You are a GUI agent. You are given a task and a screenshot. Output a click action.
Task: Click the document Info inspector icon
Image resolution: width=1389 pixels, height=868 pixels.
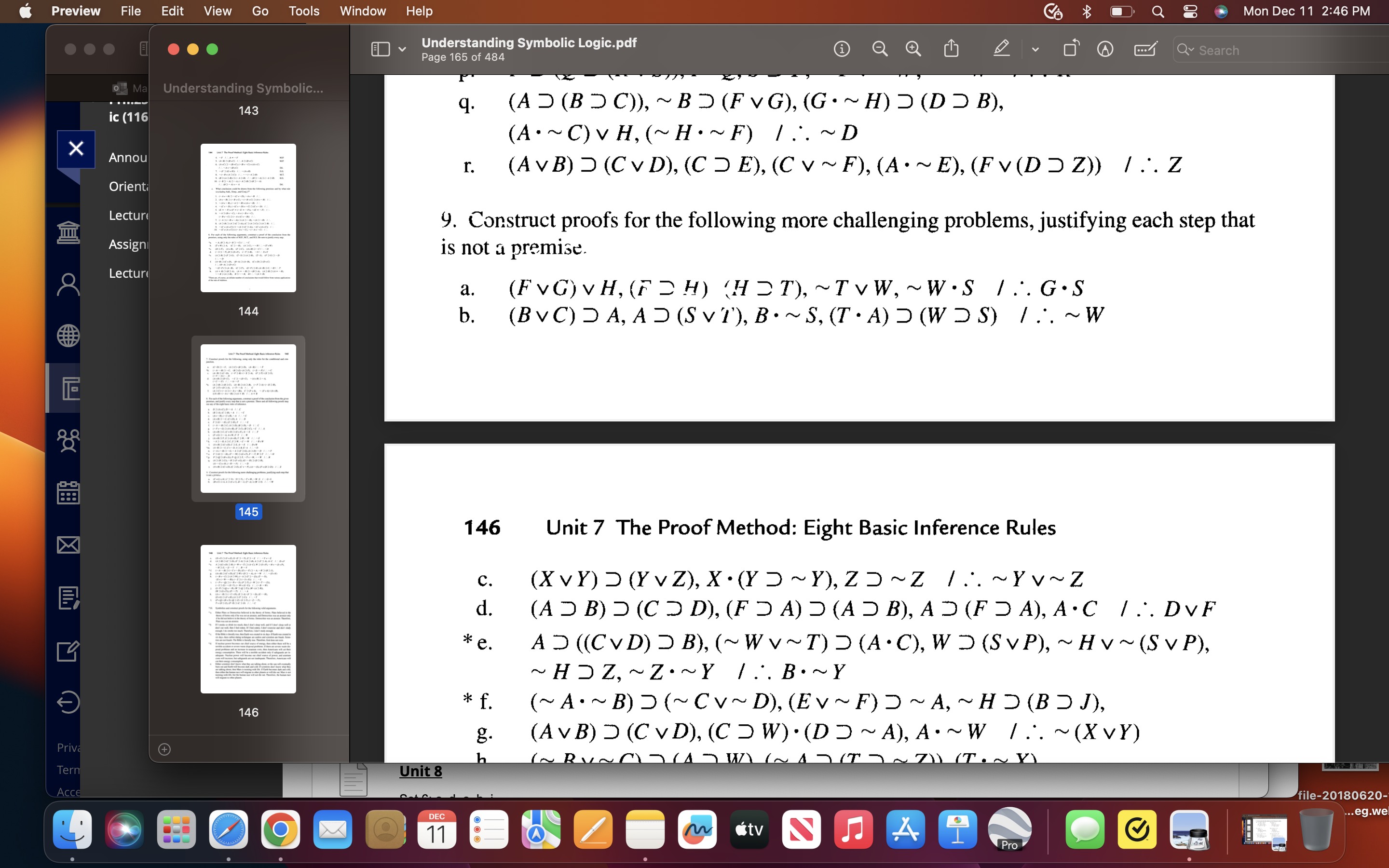pyautogui.click(x=842, y=49)
